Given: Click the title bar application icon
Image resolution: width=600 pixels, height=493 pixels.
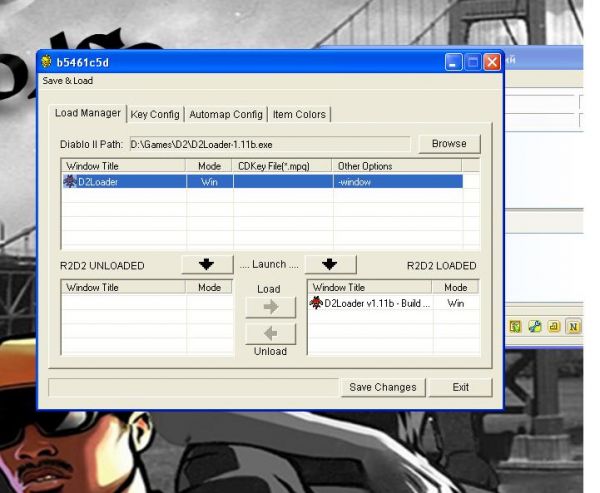Looking at the screenshot, I should click(x=46, y=62).
